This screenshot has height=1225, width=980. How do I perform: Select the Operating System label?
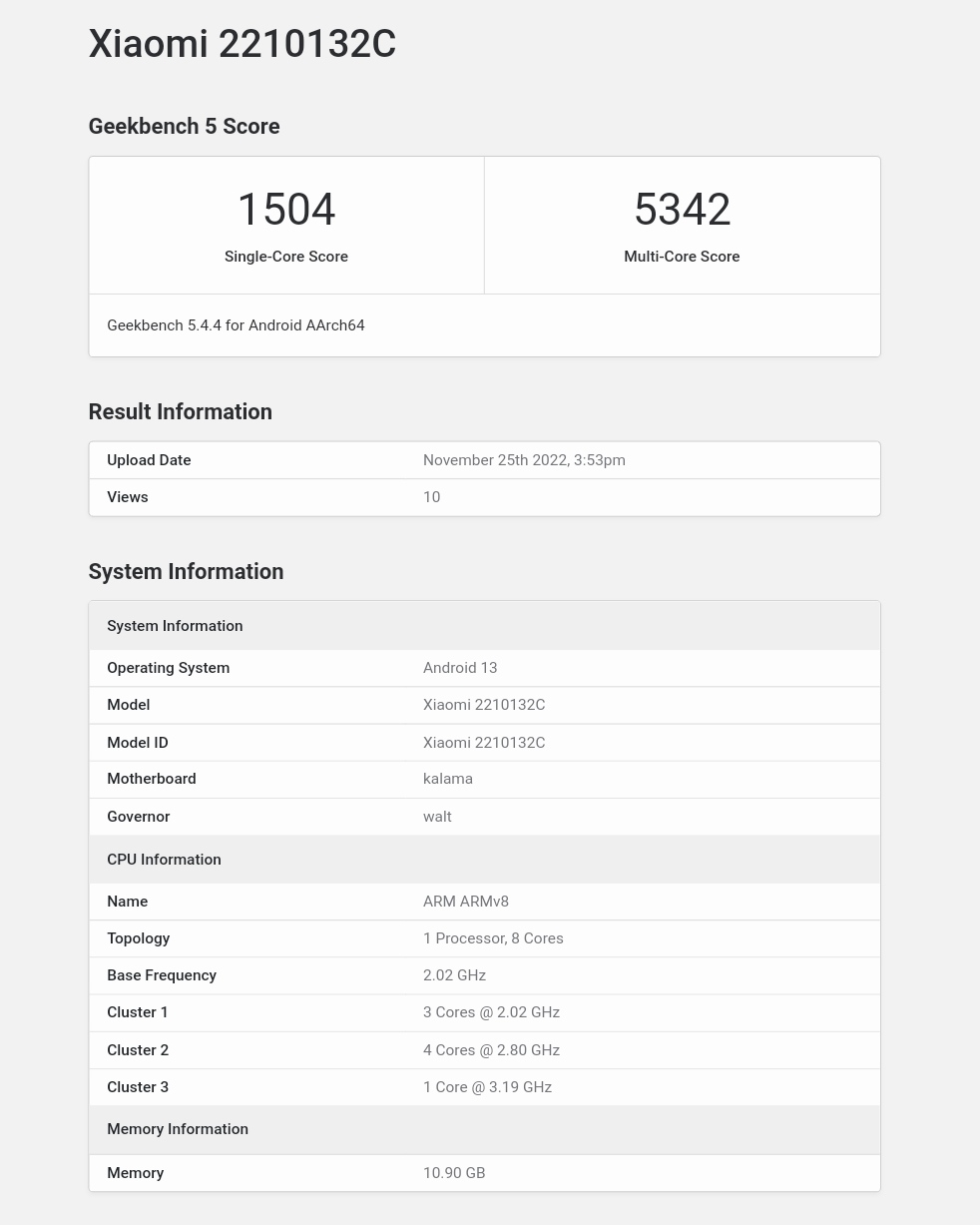[168, 668]
